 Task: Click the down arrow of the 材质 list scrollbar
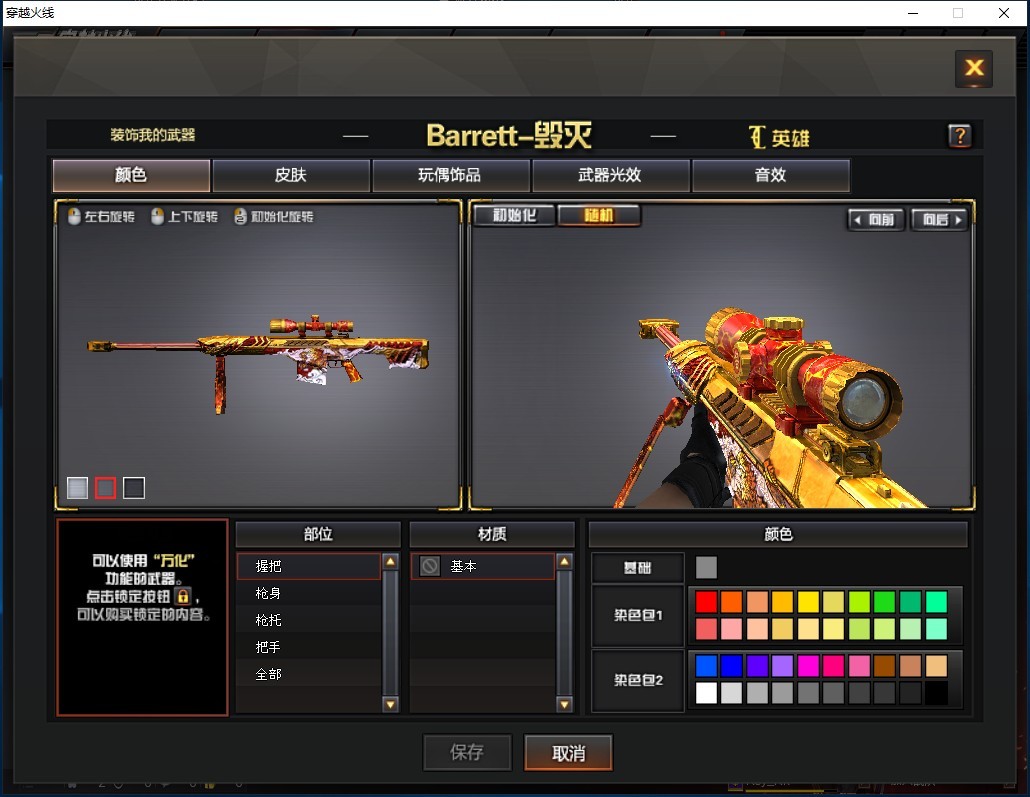564,704
